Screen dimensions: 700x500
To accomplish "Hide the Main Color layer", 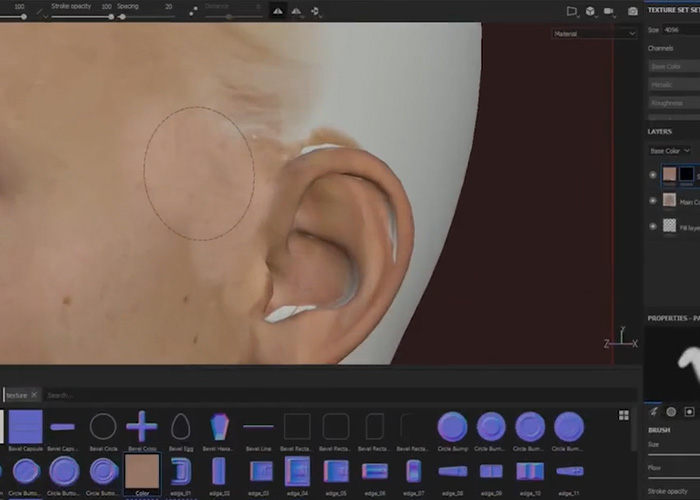I will tap(653, 200).
